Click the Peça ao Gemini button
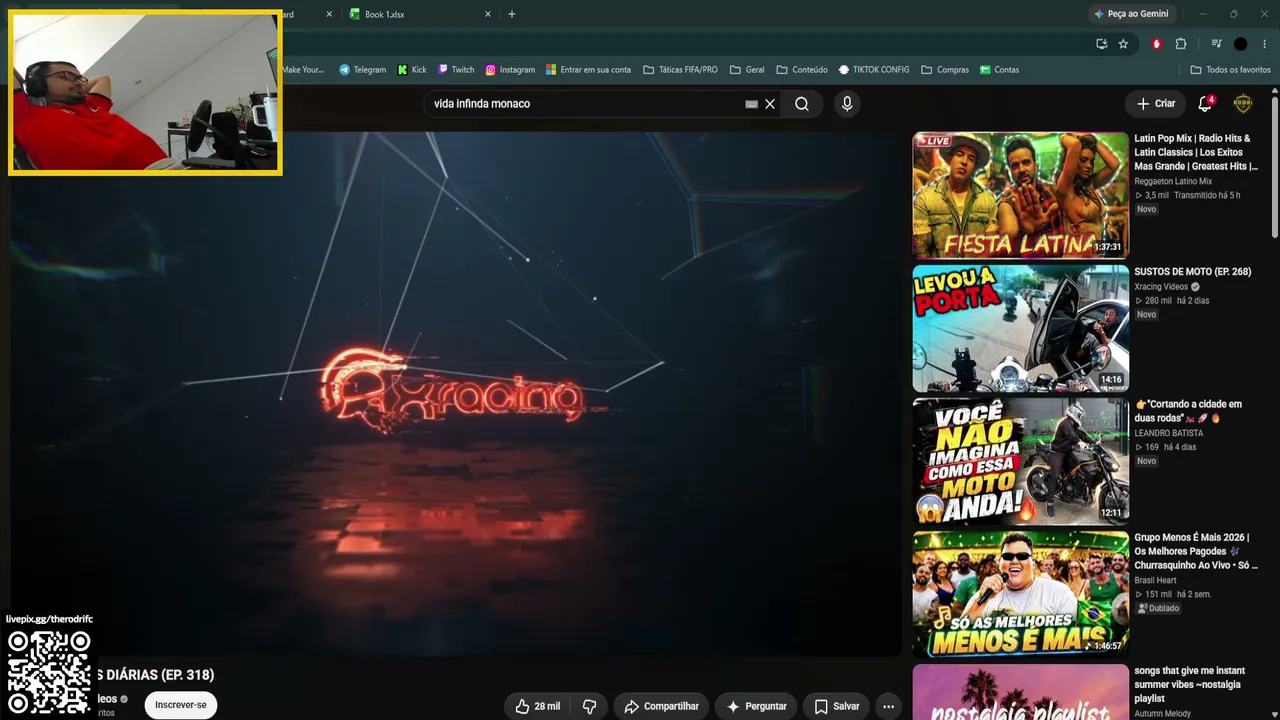Screen dimensions: 1280x720 [1131, 14]
